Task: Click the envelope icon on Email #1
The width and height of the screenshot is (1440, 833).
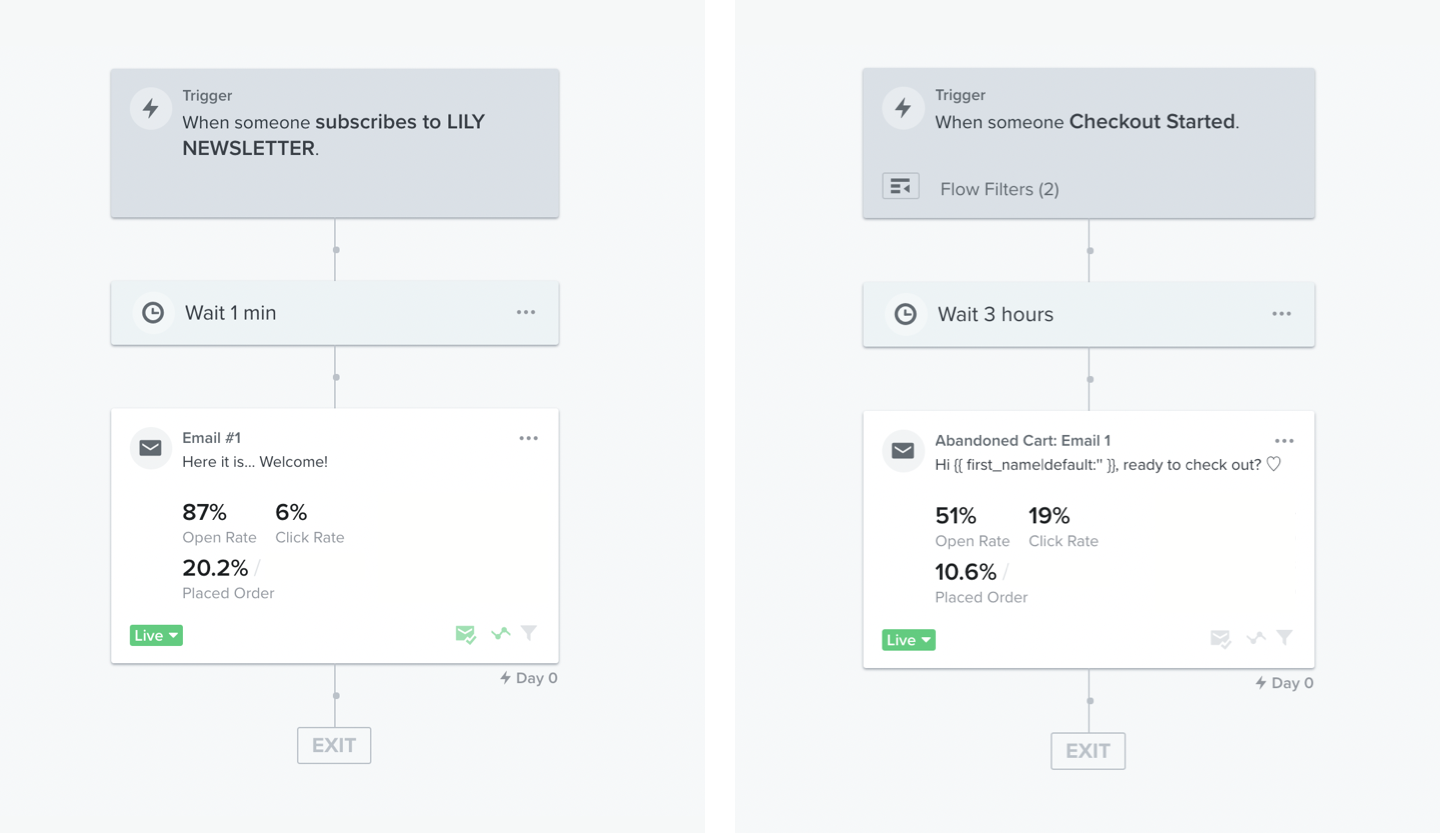Action: [151, 448]
